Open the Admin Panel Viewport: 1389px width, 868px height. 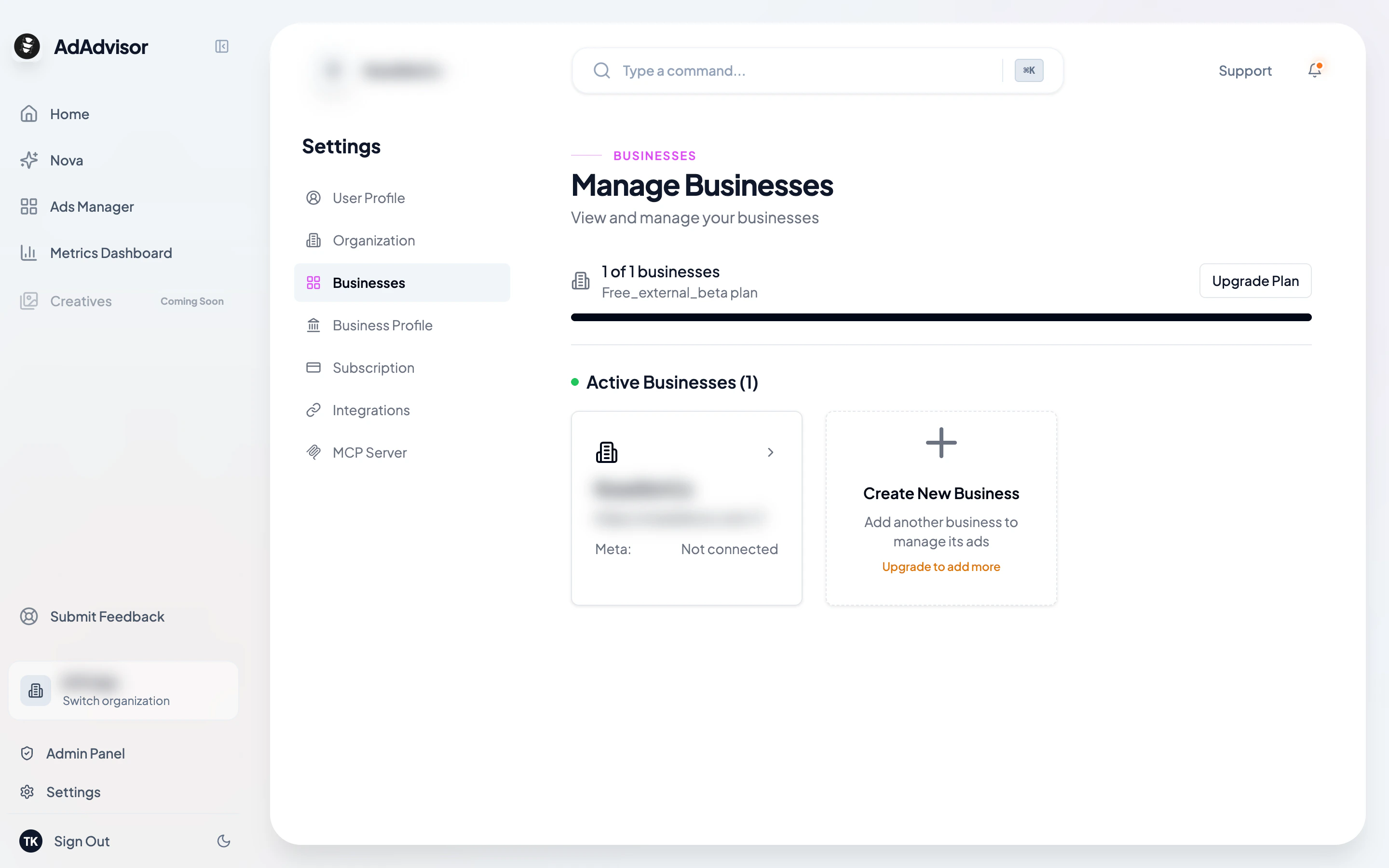(x=85, y=753)
